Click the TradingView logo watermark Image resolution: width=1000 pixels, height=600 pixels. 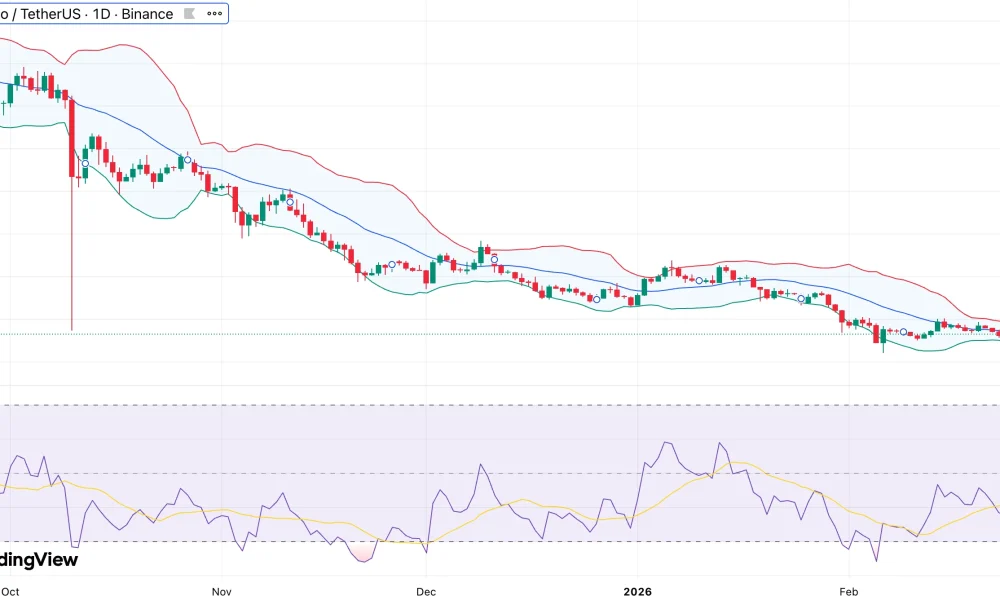click(38, 560)
